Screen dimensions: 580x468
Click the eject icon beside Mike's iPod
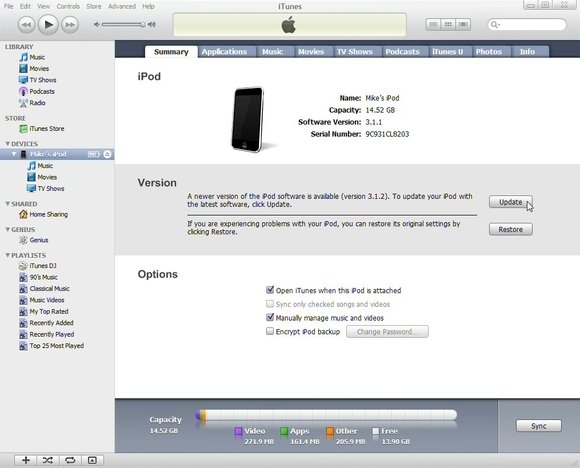(107, 154)
